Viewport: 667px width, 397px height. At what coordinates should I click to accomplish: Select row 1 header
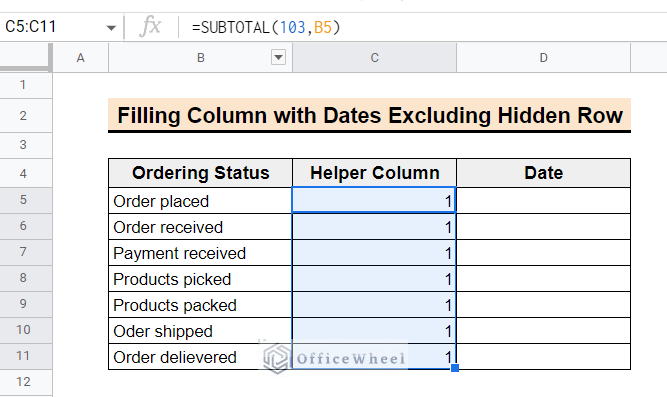(x=26, y=85)
